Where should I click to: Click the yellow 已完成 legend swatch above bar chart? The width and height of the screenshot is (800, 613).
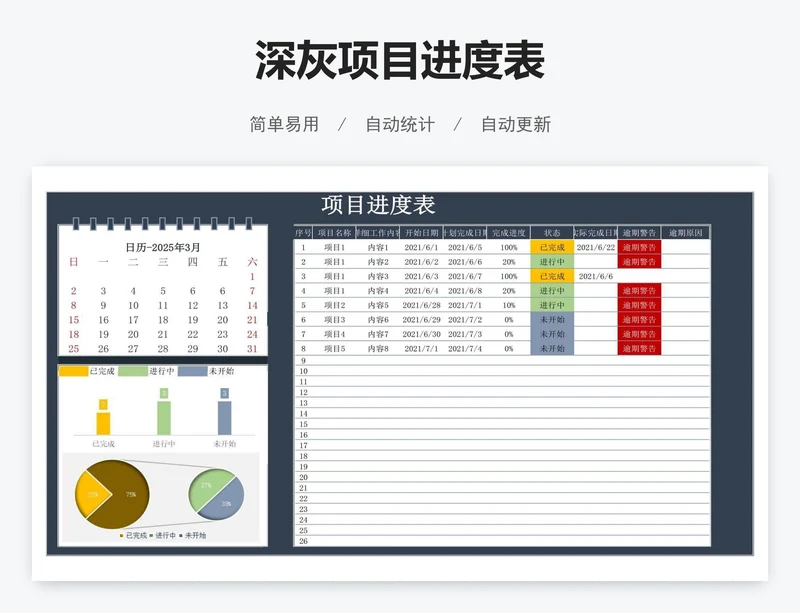point(73,371)
